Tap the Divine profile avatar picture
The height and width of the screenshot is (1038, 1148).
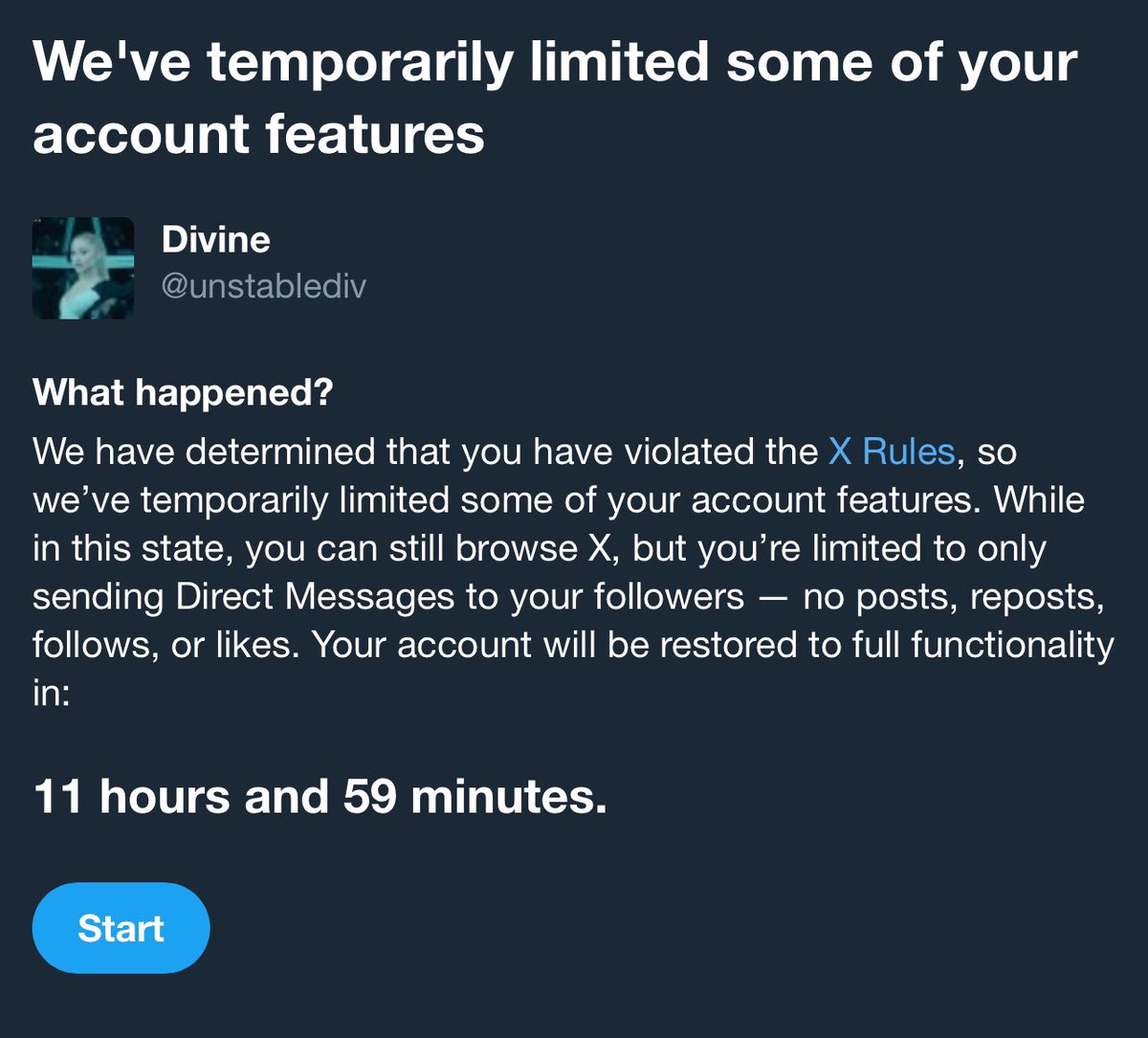[x=83, y=268]
